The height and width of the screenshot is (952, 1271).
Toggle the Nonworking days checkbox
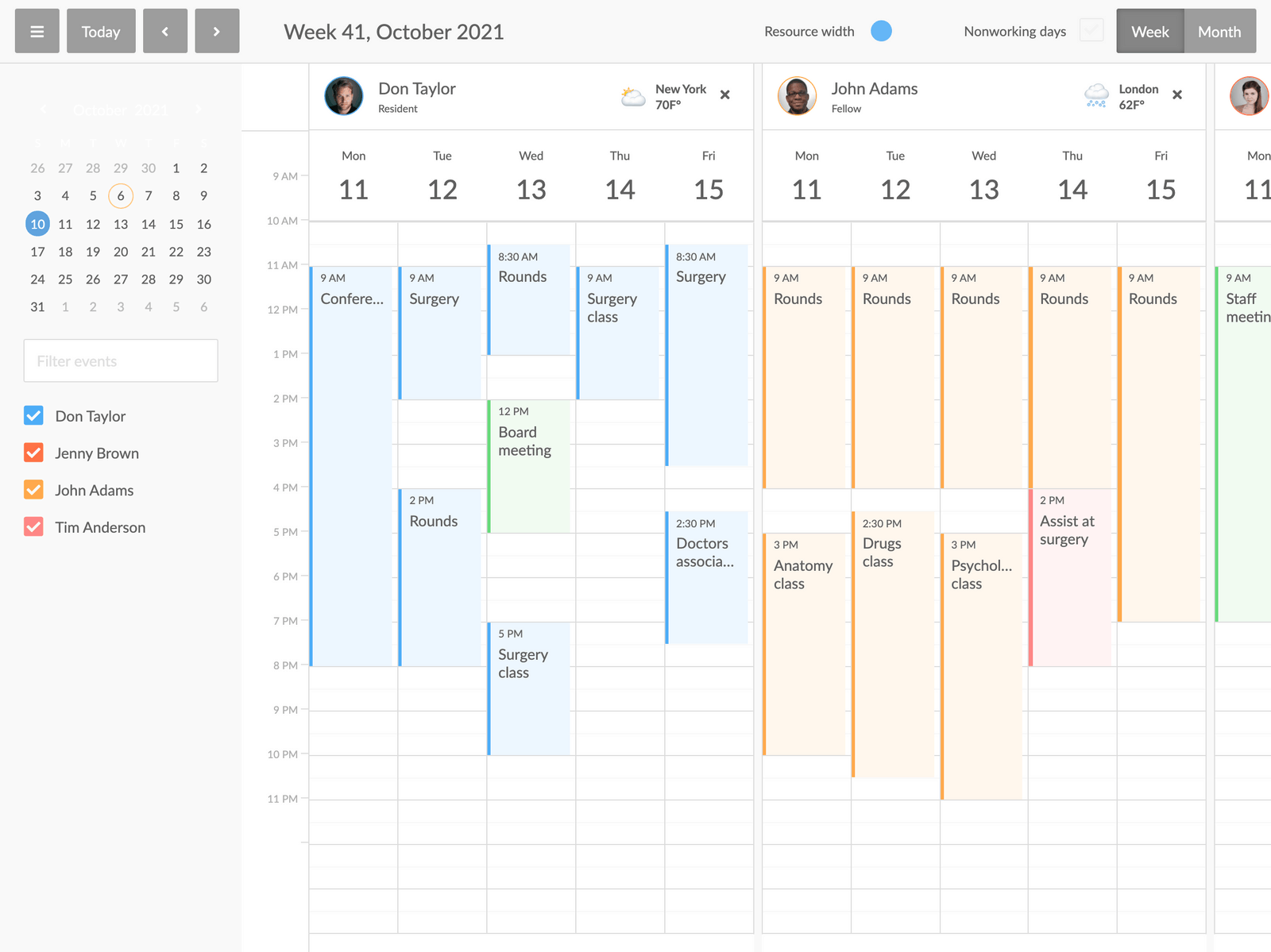click(1091, 31)
